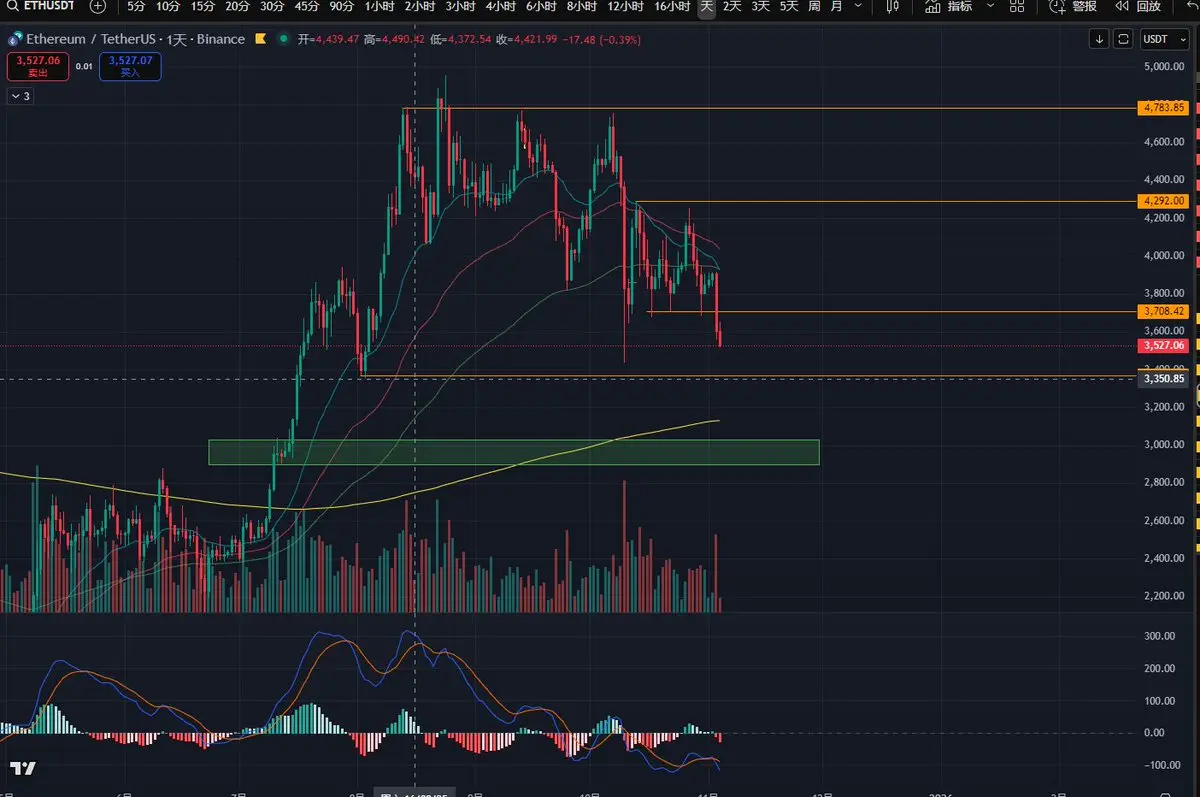Click the TradingView logo
The image size is (1200, 797).
(x=23, y=768)
